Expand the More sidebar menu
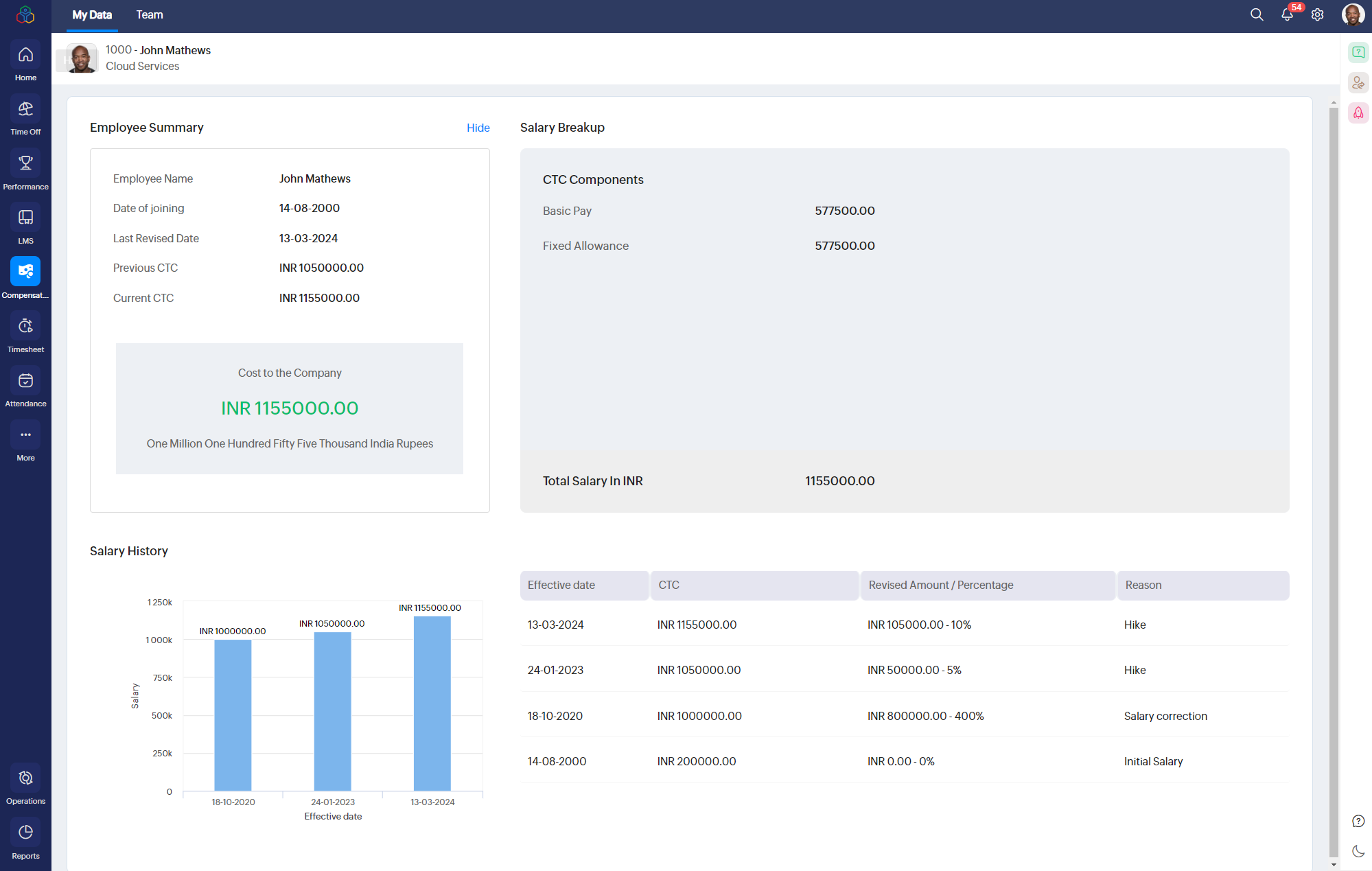 [25, 434]
